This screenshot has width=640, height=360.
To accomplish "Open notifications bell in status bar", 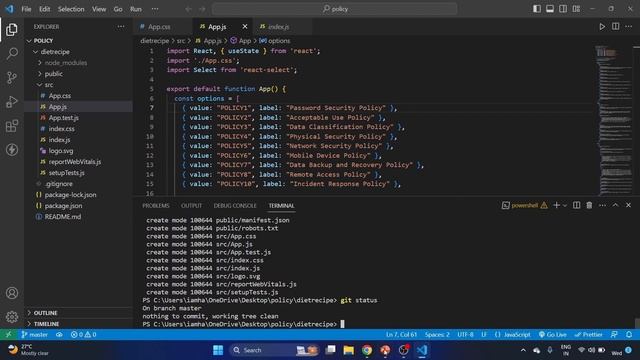I will click(x=629, y=334).
